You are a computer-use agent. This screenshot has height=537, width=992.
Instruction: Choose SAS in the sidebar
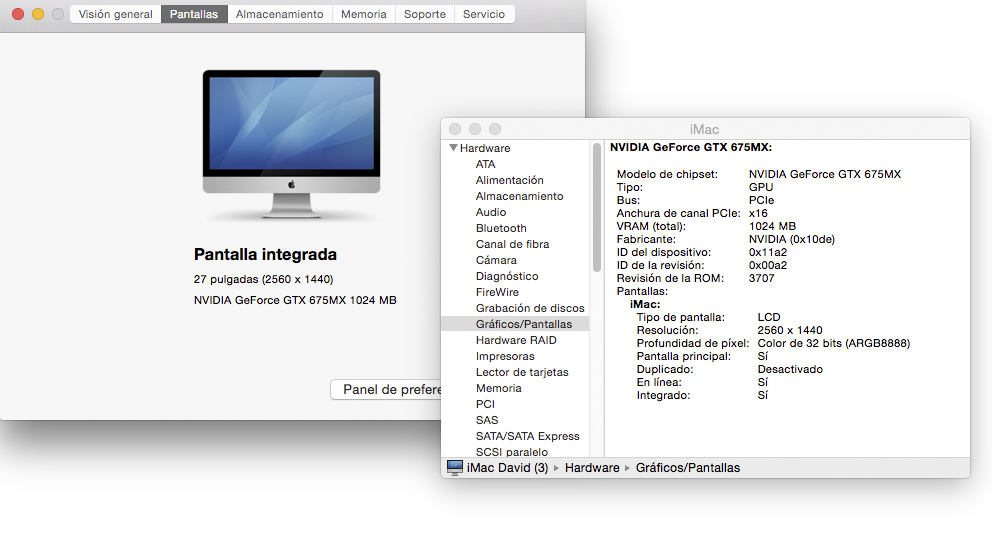[x=487, y=420]
